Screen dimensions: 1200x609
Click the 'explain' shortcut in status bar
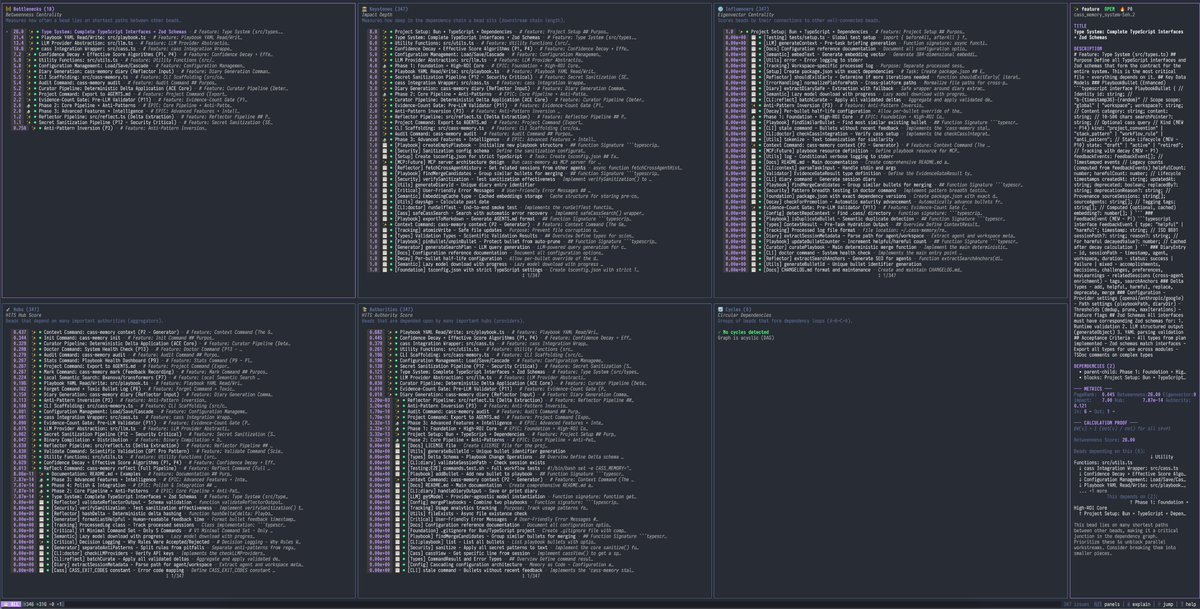pyautogui.click(x=1141, y=604)
